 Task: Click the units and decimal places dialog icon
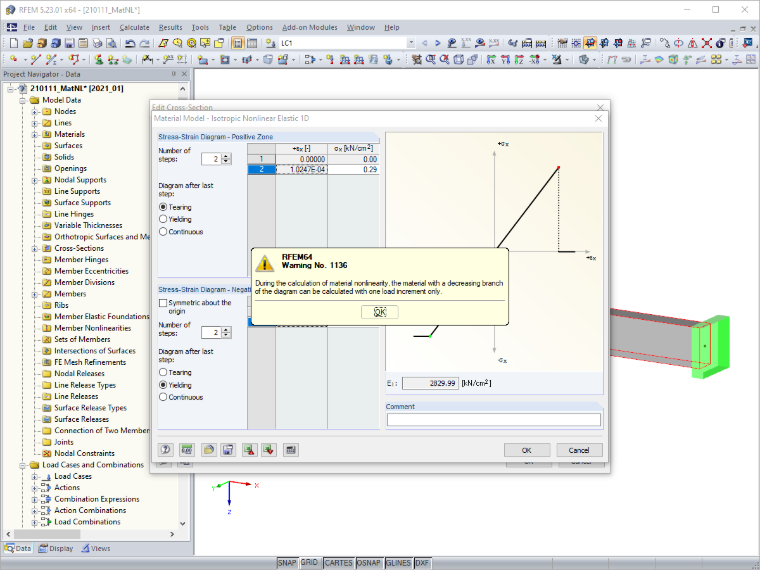point(187,450)
